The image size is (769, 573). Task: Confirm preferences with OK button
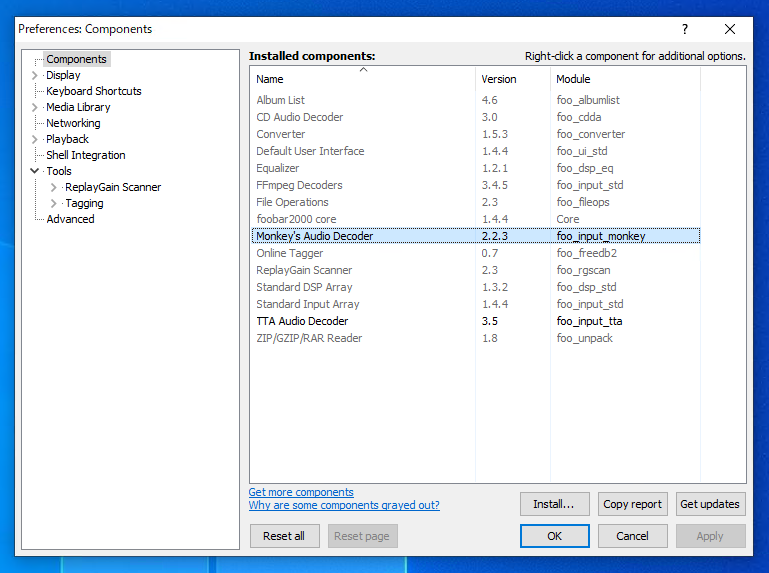(555, 536)
